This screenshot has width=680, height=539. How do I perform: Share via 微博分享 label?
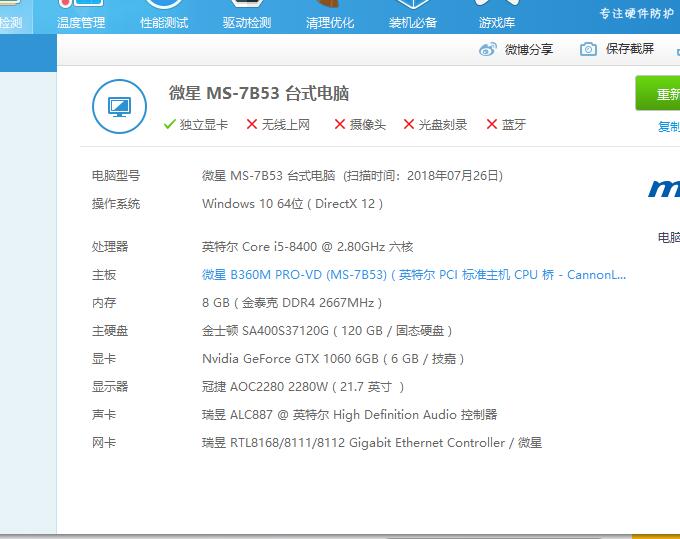[x=529, y=49]
